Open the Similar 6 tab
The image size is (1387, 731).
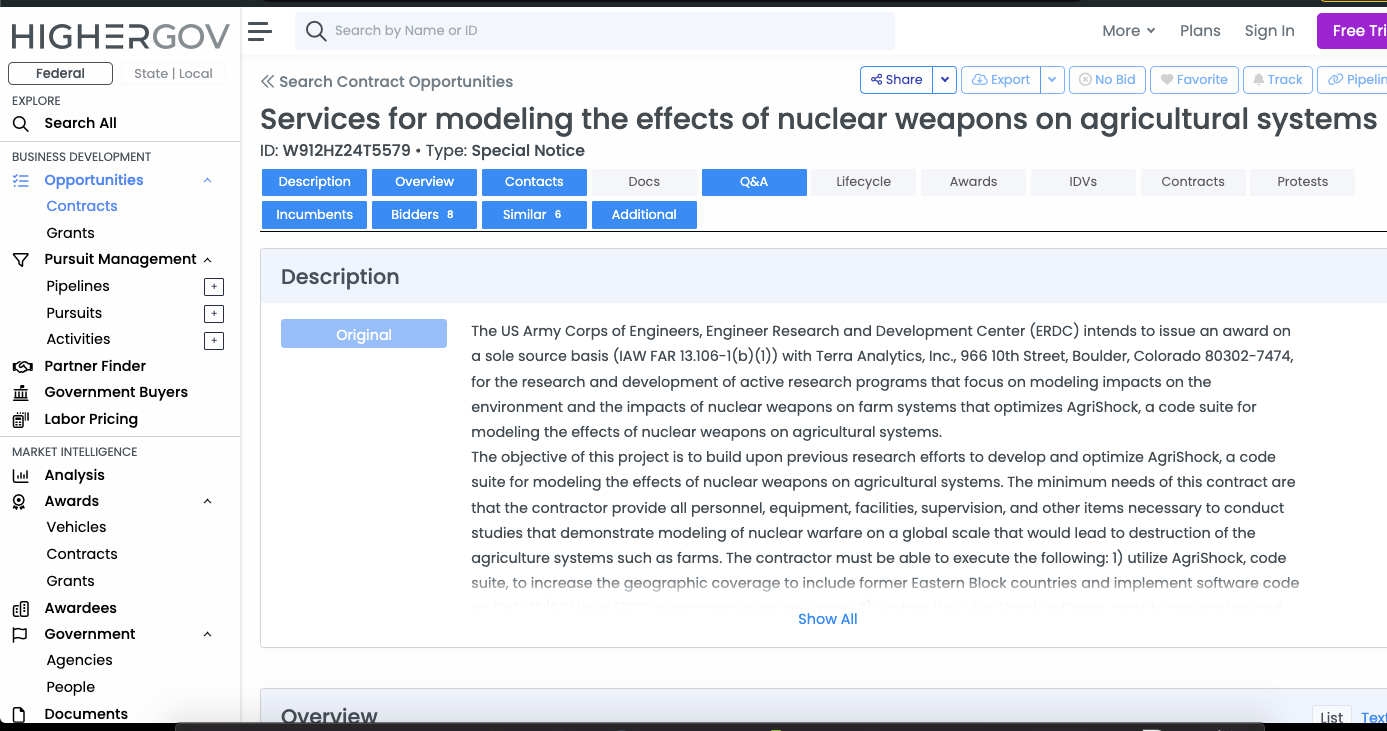coord(534,215)
